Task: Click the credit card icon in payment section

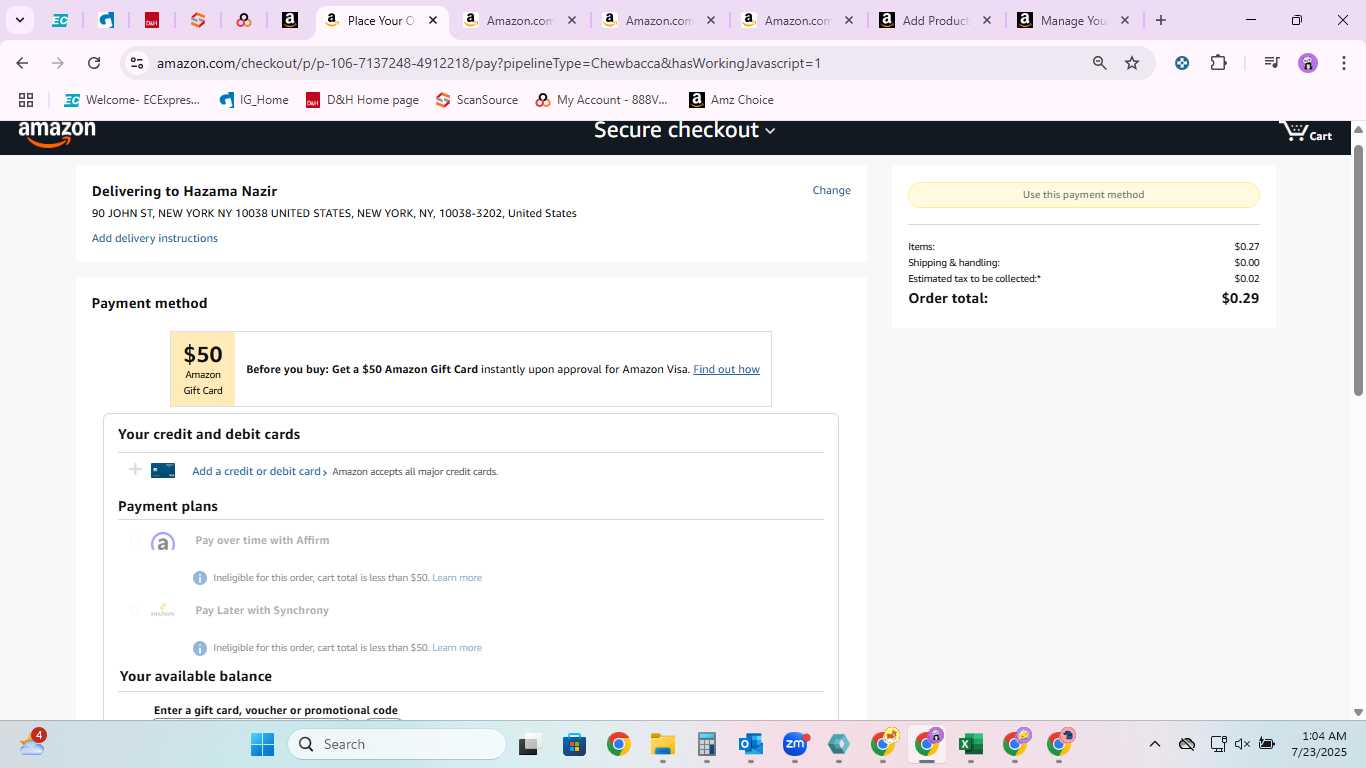Action: tap(163, 471)
